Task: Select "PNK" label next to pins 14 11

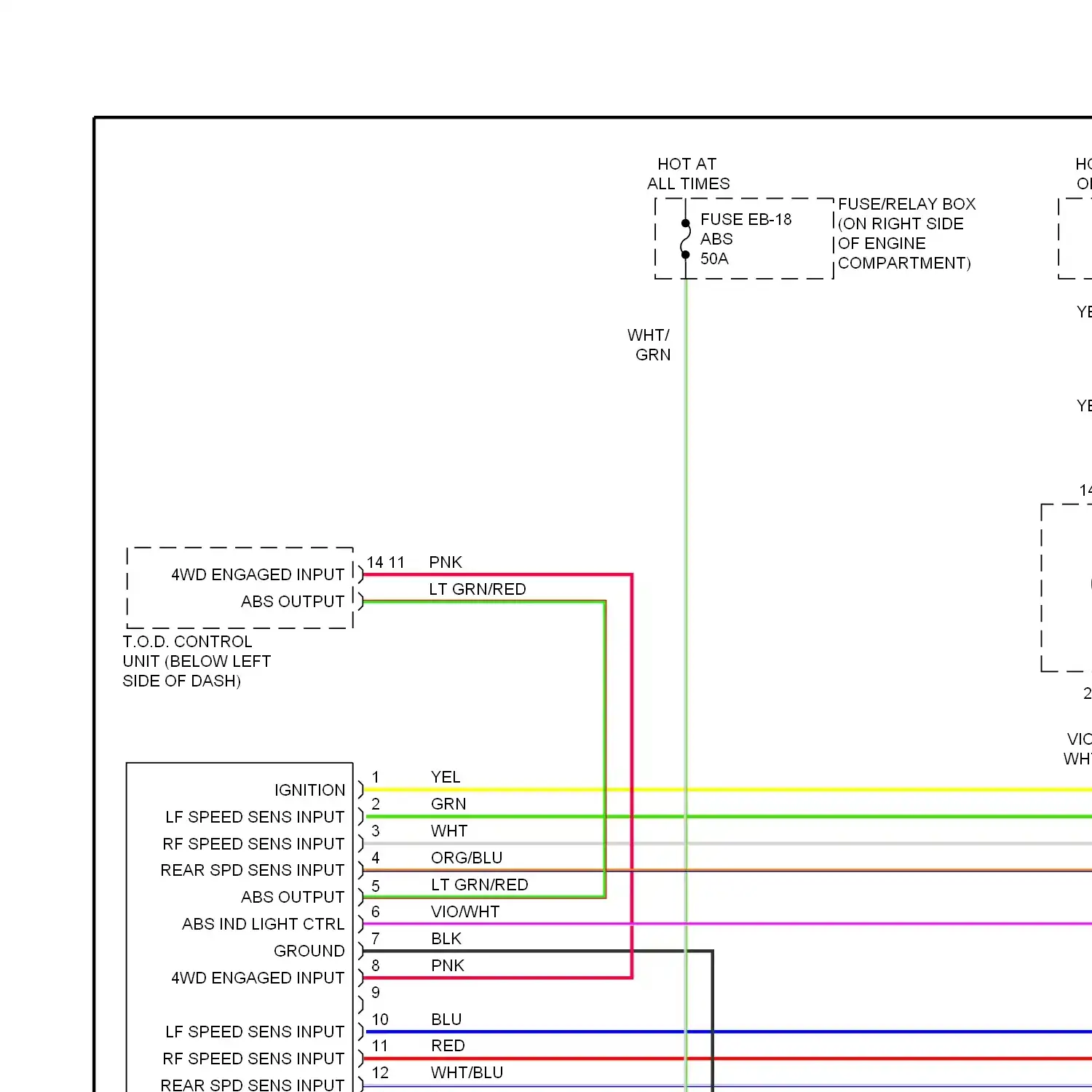Action: (446, 562)
